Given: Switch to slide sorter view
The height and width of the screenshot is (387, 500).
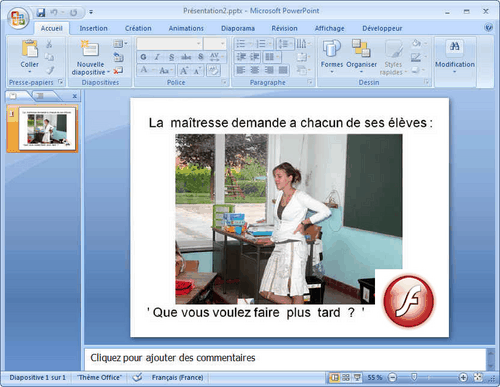Looking at the screenshot, I should pos(346,377).
